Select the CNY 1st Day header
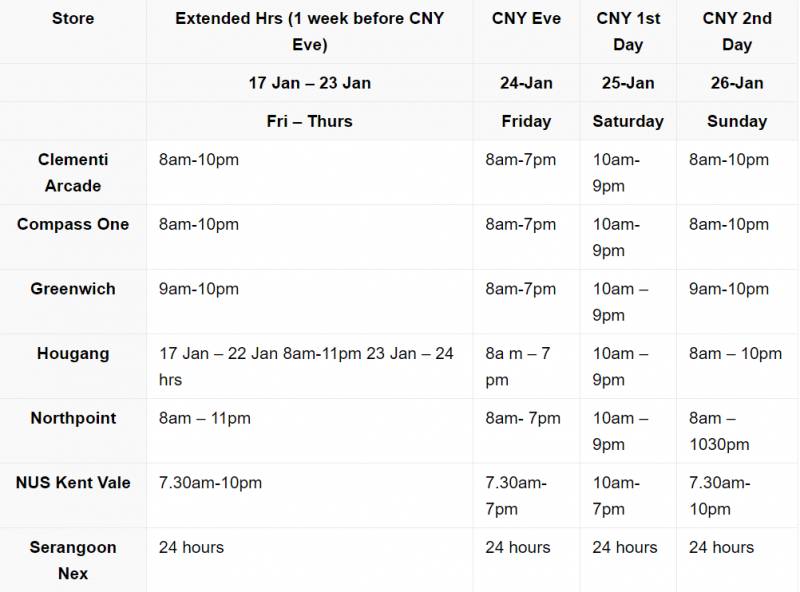Viewport: 800px width, 592px height. coord(628,32)
